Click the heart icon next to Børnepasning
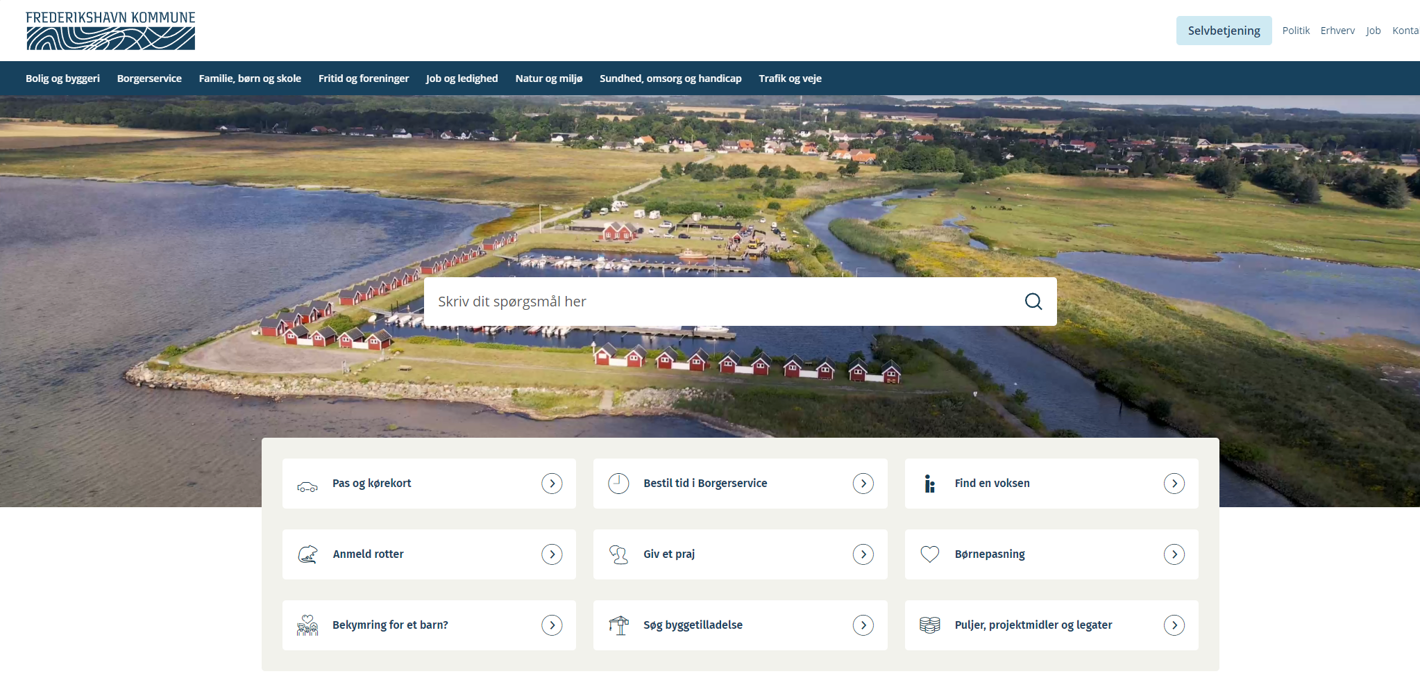 tap(930, 554)
